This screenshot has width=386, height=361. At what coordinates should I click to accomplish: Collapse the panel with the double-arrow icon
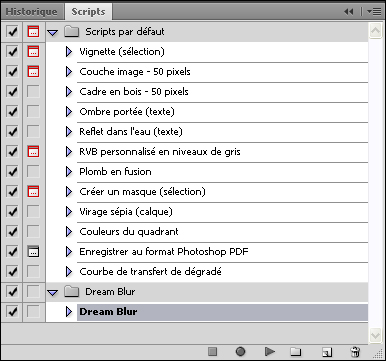click(348, 12)
